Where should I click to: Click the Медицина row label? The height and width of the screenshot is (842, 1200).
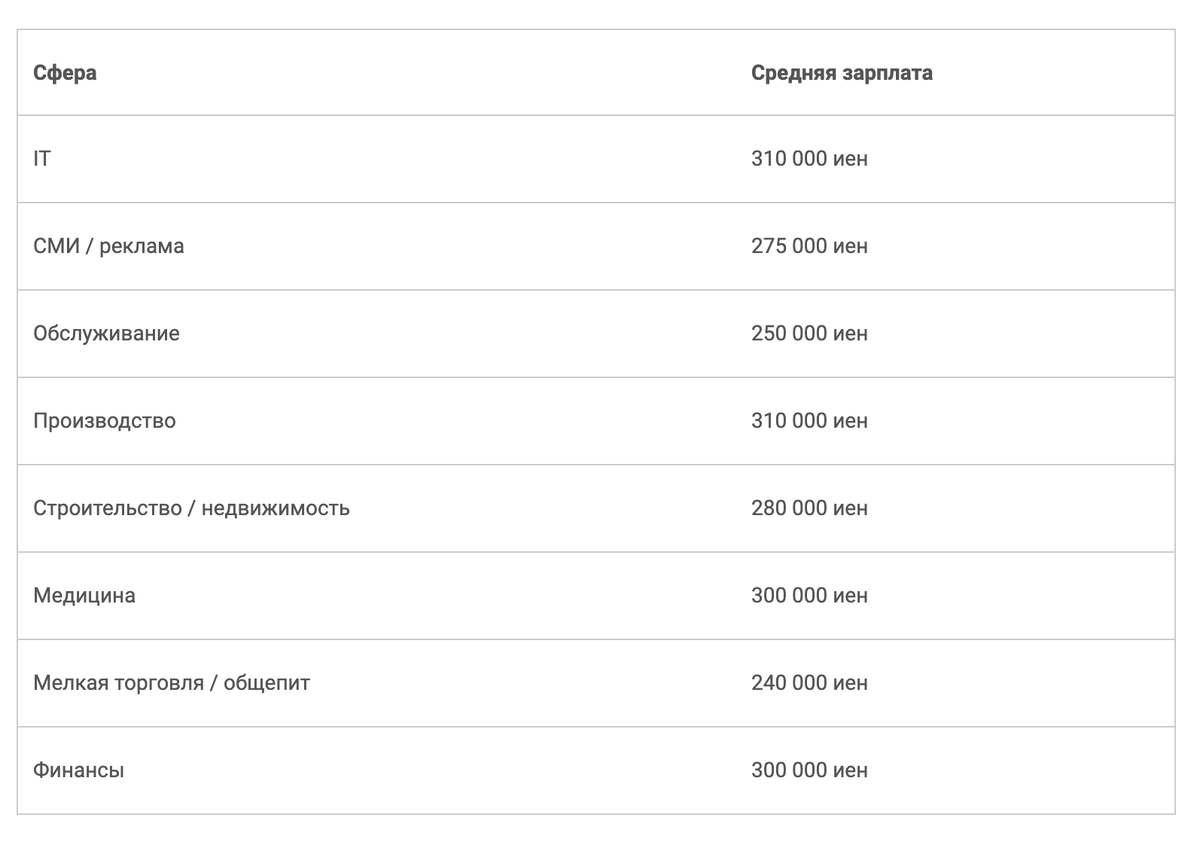(84, 596)
